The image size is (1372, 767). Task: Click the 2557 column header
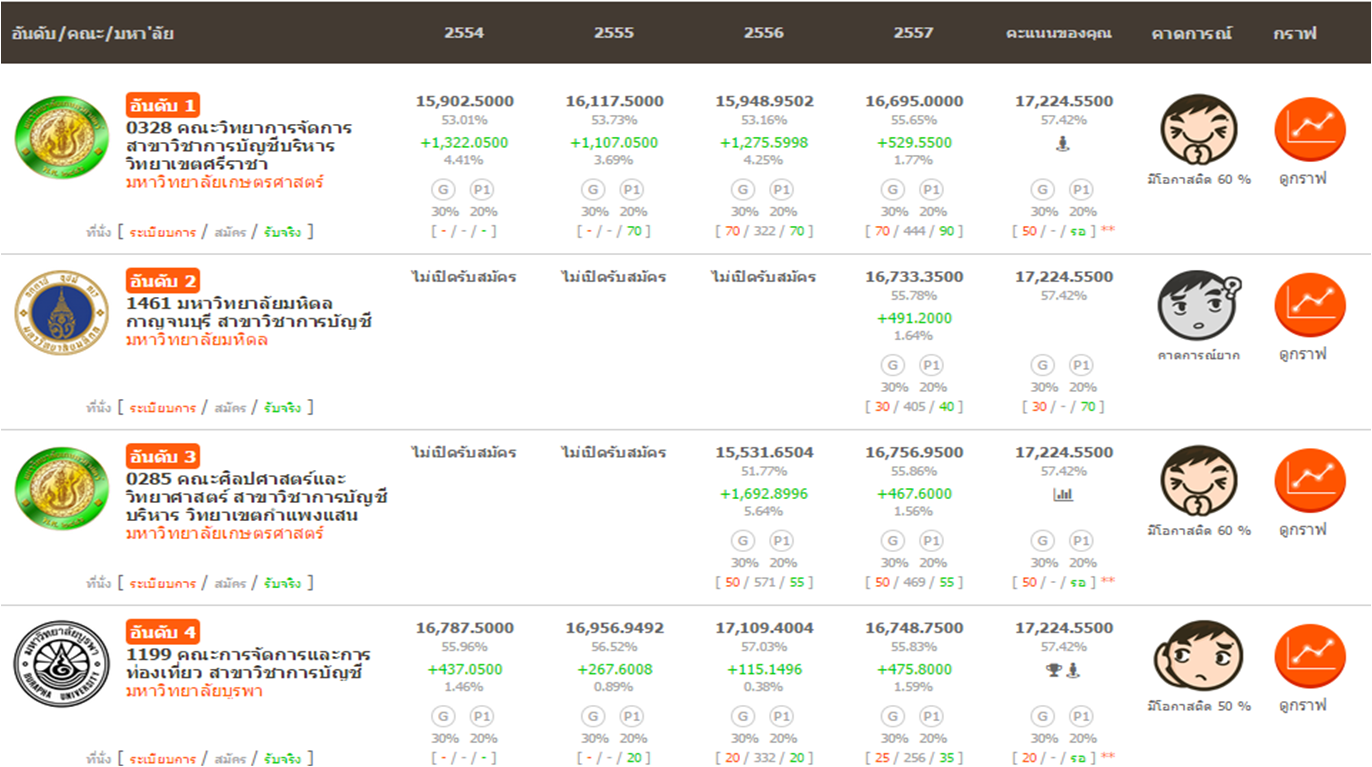coord(914,32)
